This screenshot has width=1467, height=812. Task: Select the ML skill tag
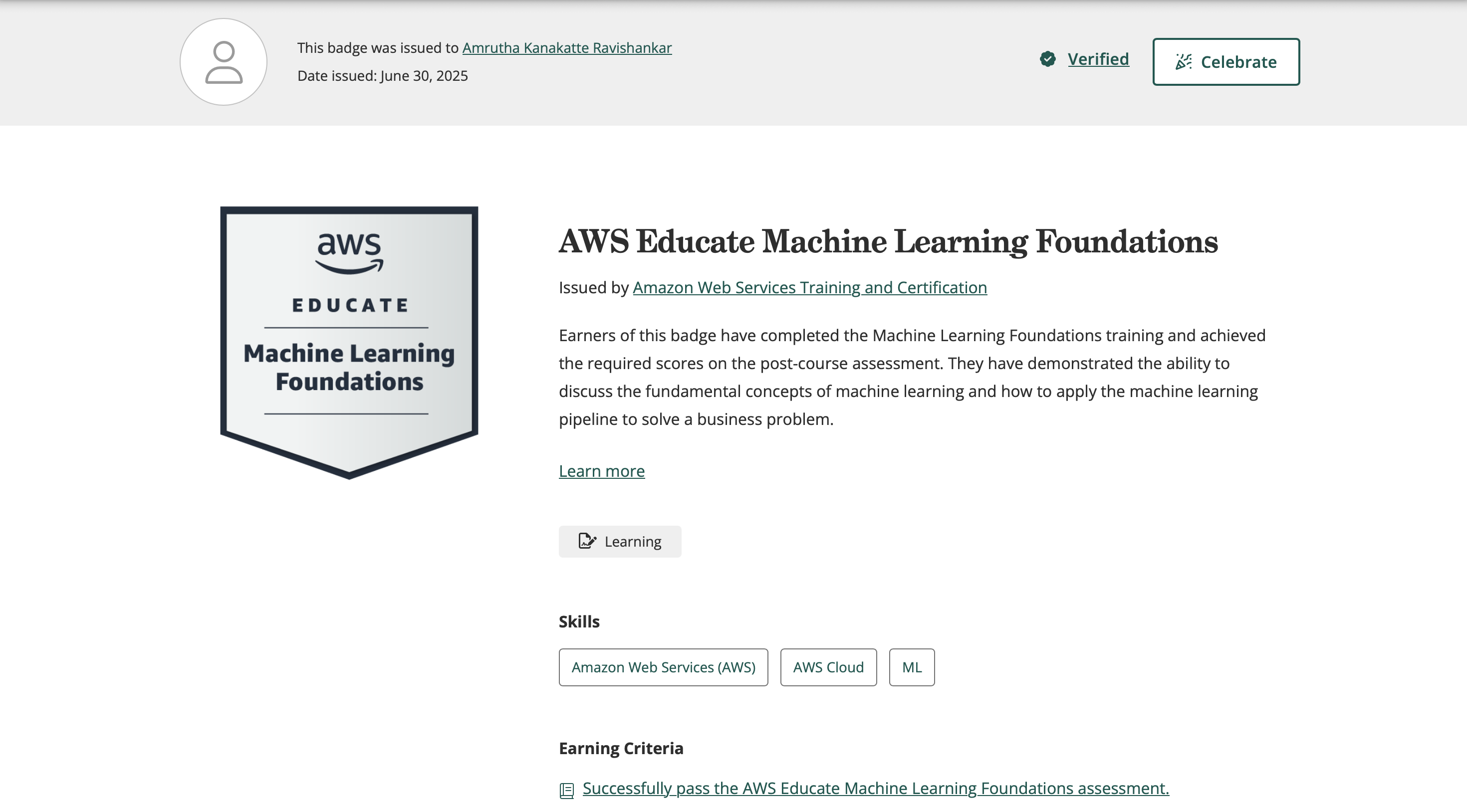[x=912, y=667]
